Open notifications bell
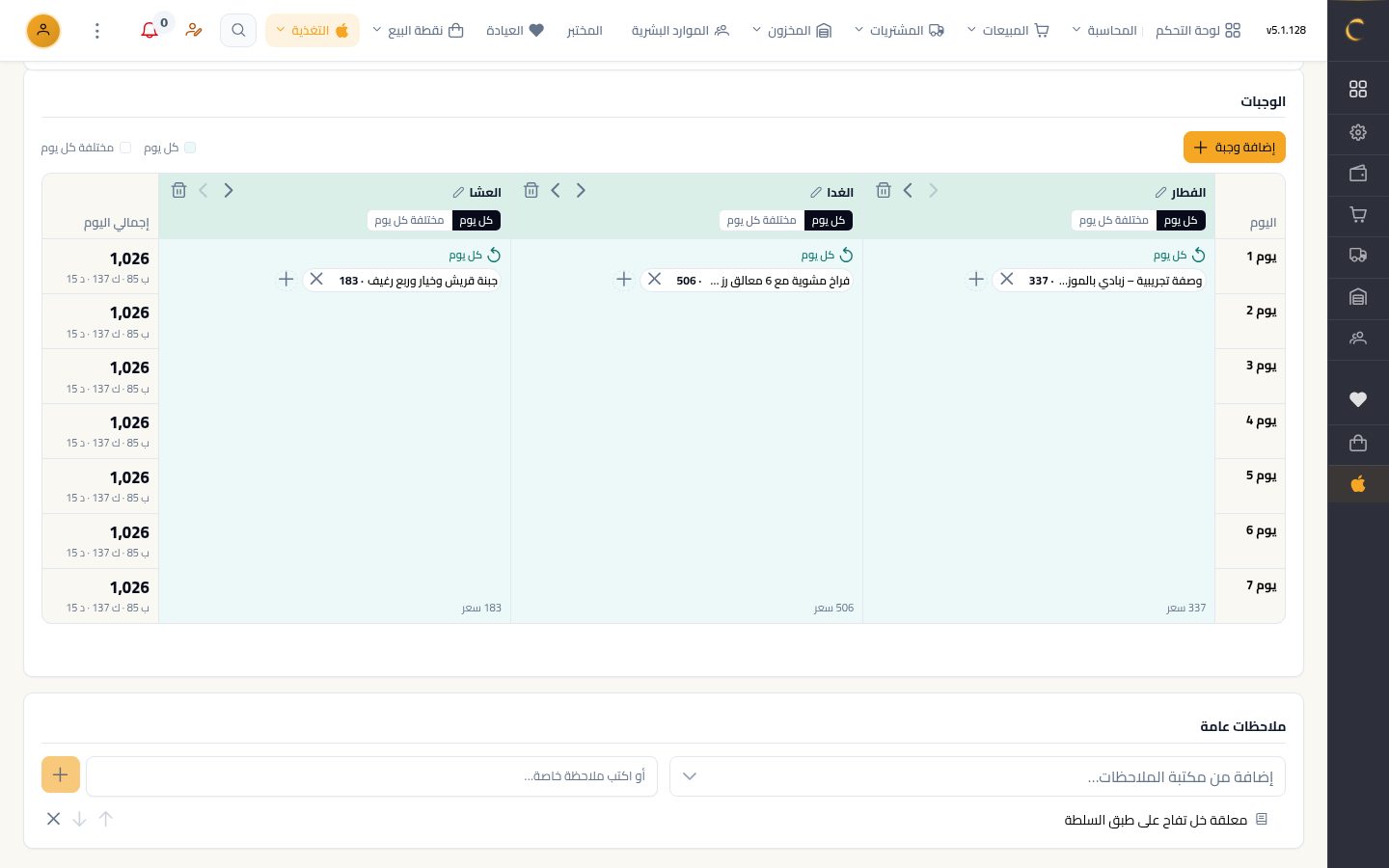This screenshot has height=868, width=1389. (x=150, y=31)
